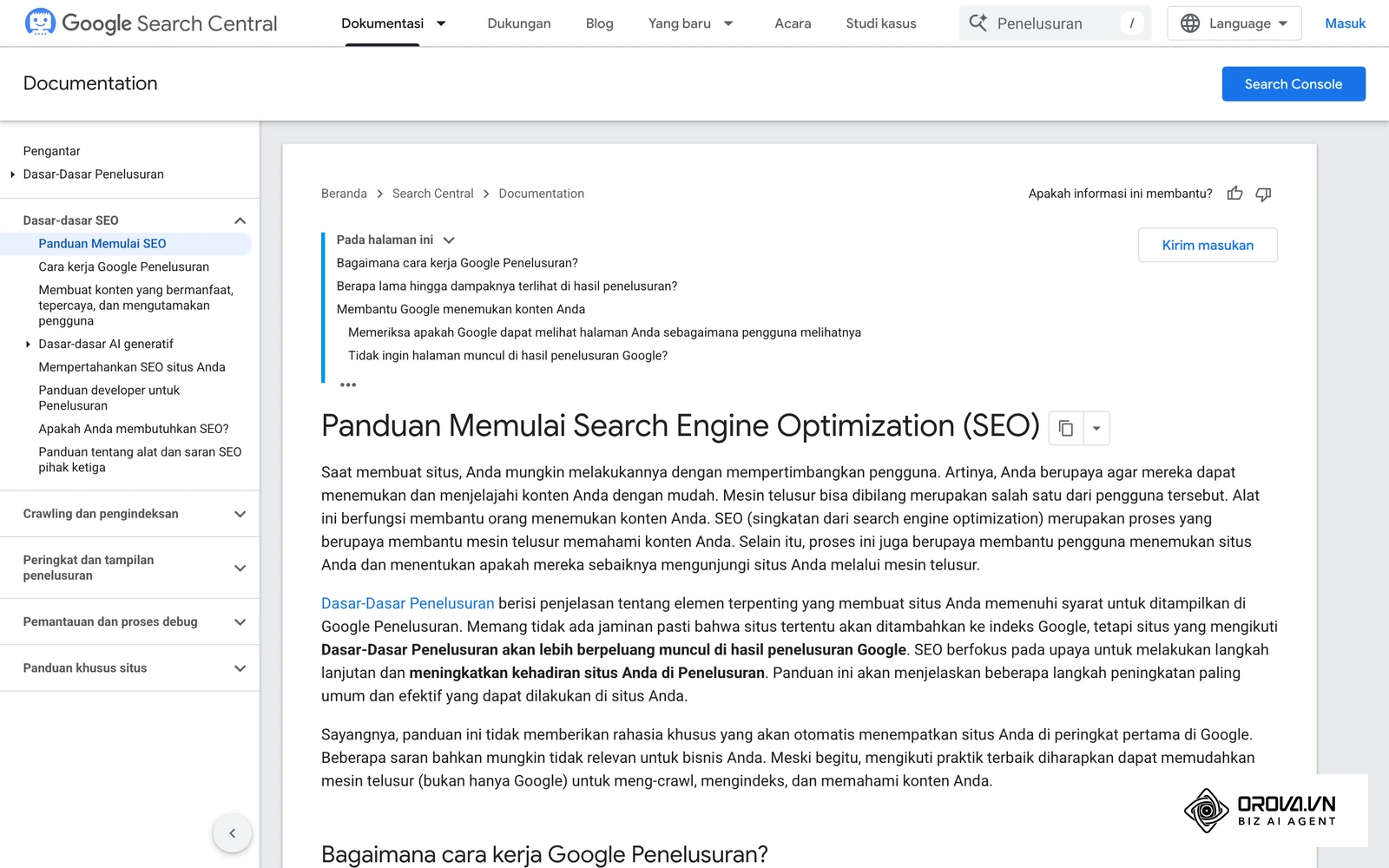Click the search magnifier icon

(x=978, y=23)
